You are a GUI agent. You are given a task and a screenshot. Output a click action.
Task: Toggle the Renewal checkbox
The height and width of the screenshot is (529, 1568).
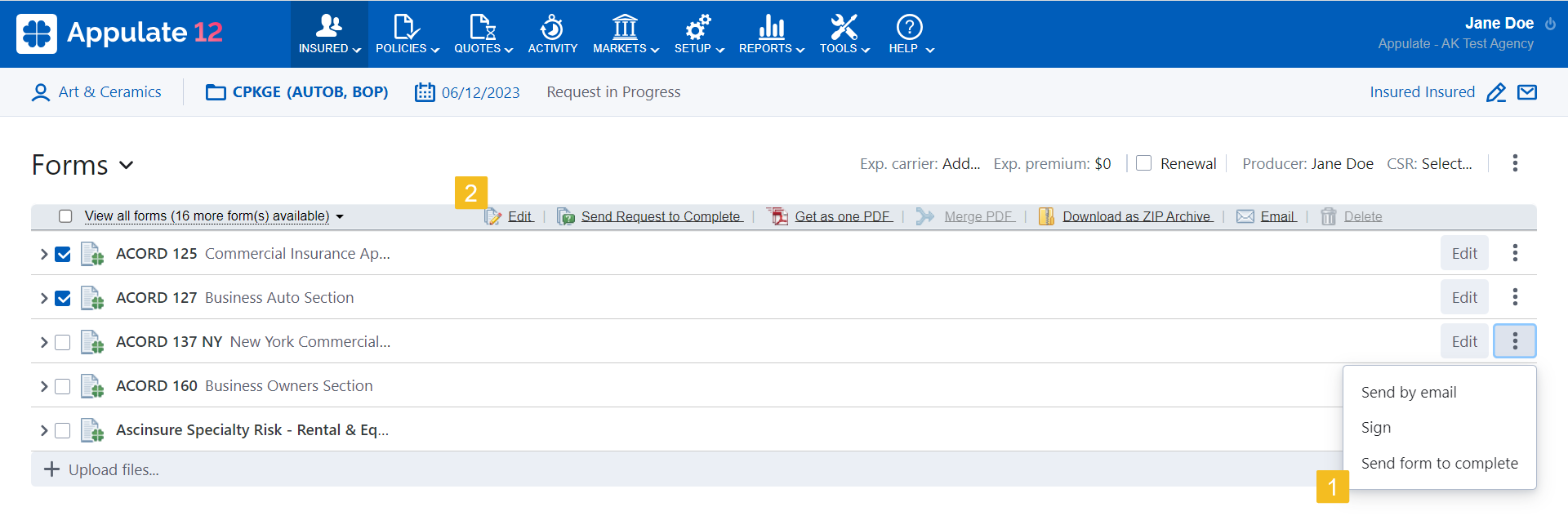pos(1144,163)
